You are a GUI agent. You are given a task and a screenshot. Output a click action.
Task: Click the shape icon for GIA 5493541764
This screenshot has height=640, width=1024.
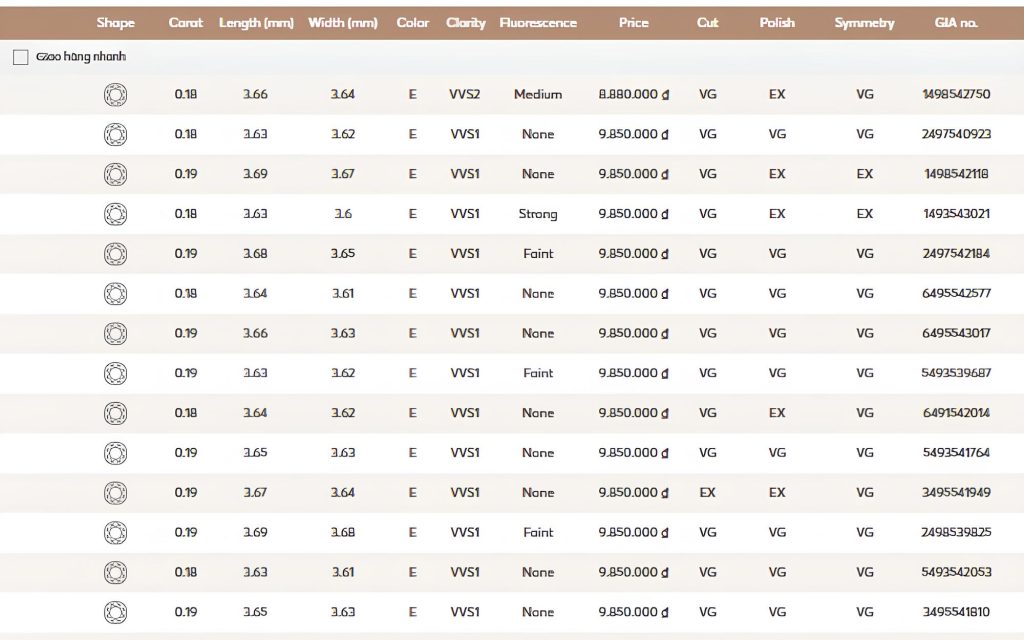click(116, 453)
